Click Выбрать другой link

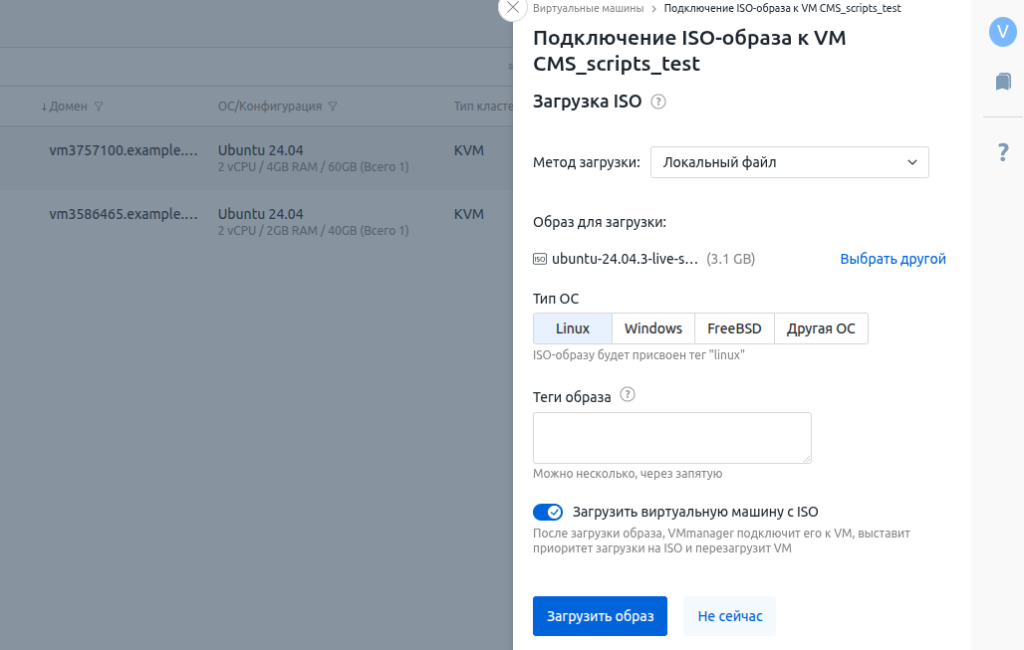(x=892, y=259)
